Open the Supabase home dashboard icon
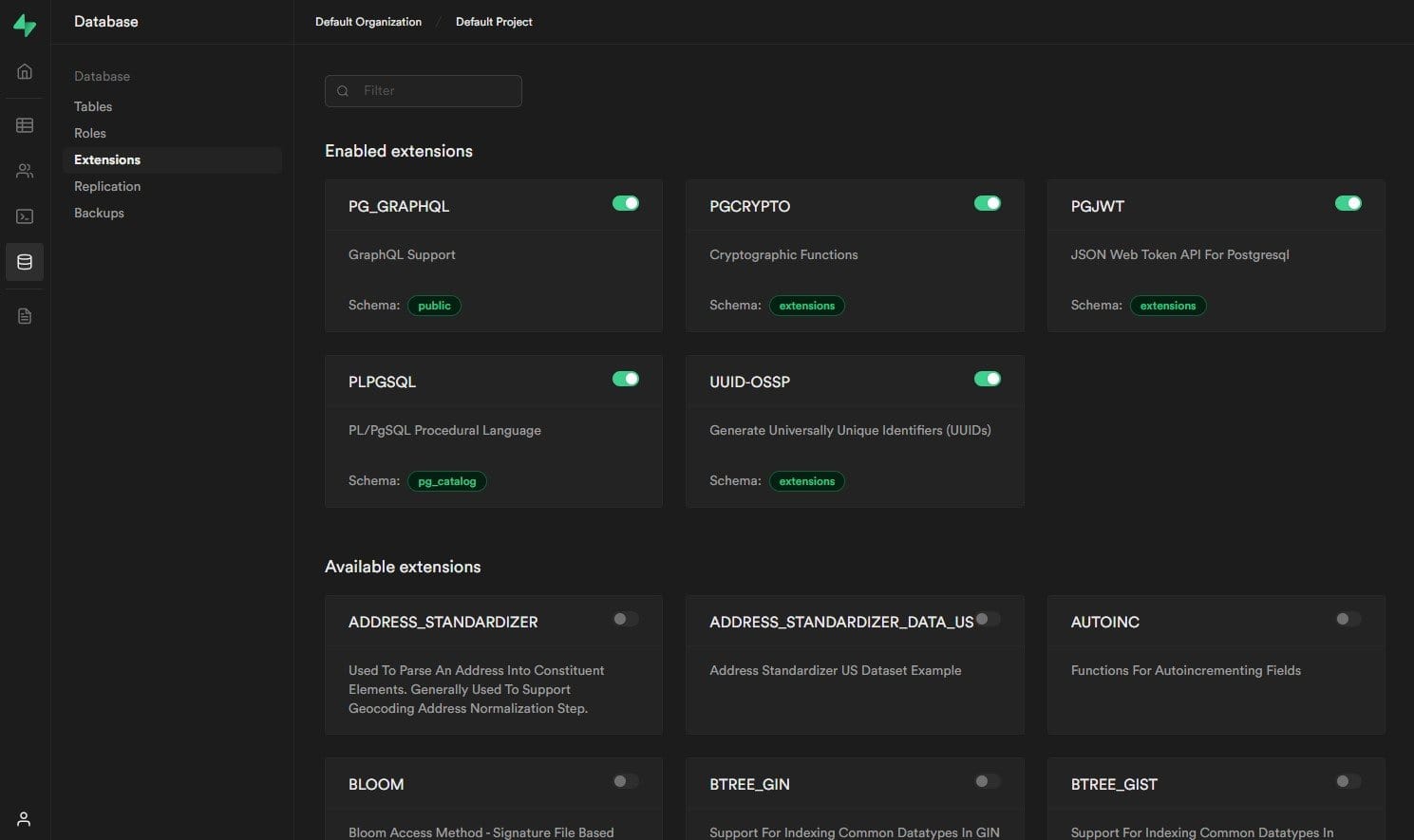The width and height of the screenshot is (1414, 840). 24,70
